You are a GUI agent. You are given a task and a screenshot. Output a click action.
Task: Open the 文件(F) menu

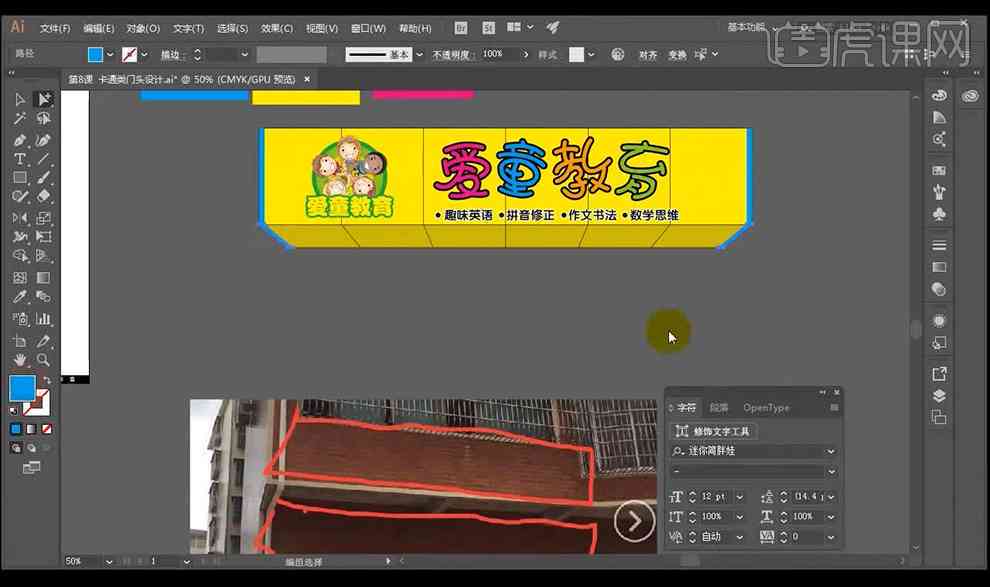[55, 28]
